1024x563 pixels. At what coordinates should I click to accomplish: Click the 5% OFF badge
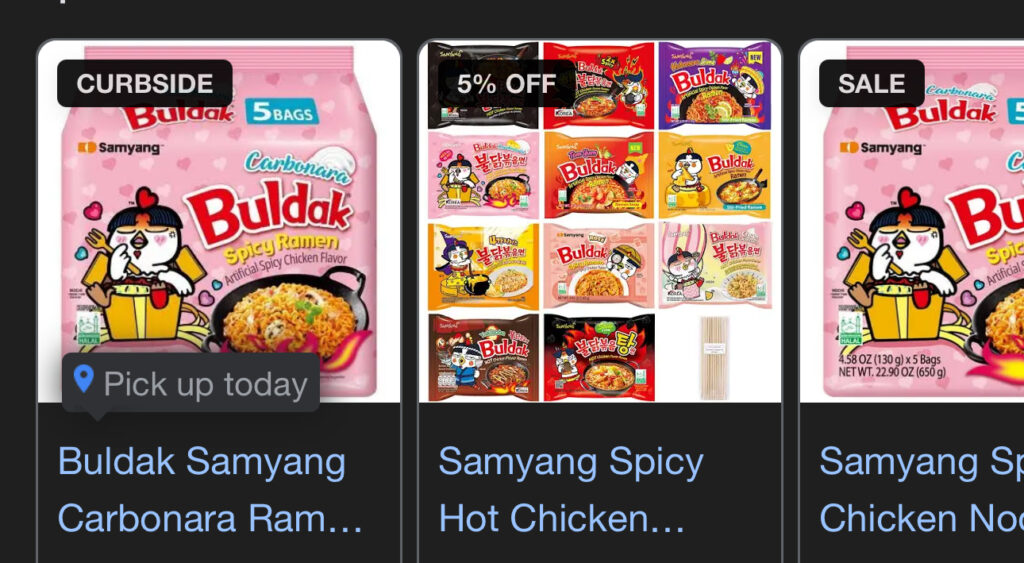pyautogui.click(x=507, y=84)
